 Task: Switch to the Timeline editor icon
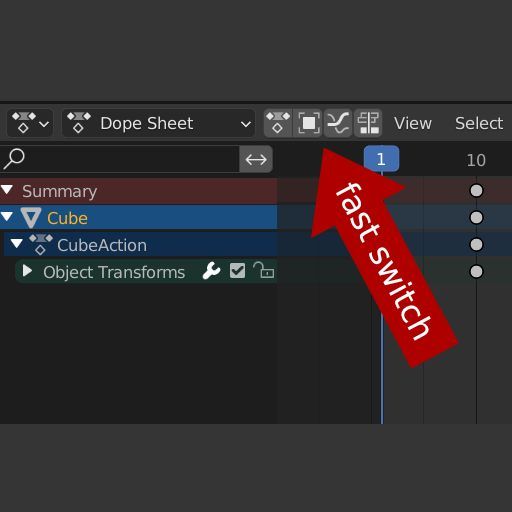(x=308, y=123)
